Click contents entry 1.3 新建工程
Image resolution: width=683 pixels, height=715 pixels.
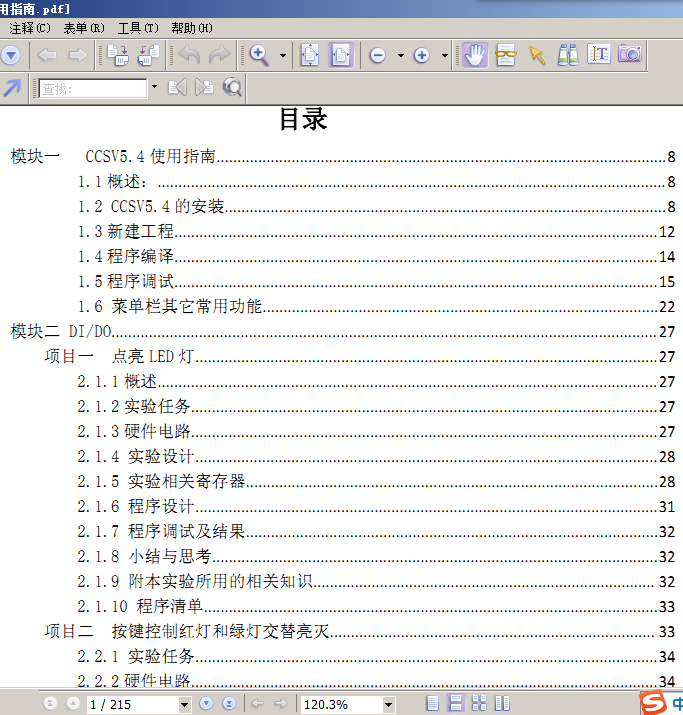click(x=376, y=232)
